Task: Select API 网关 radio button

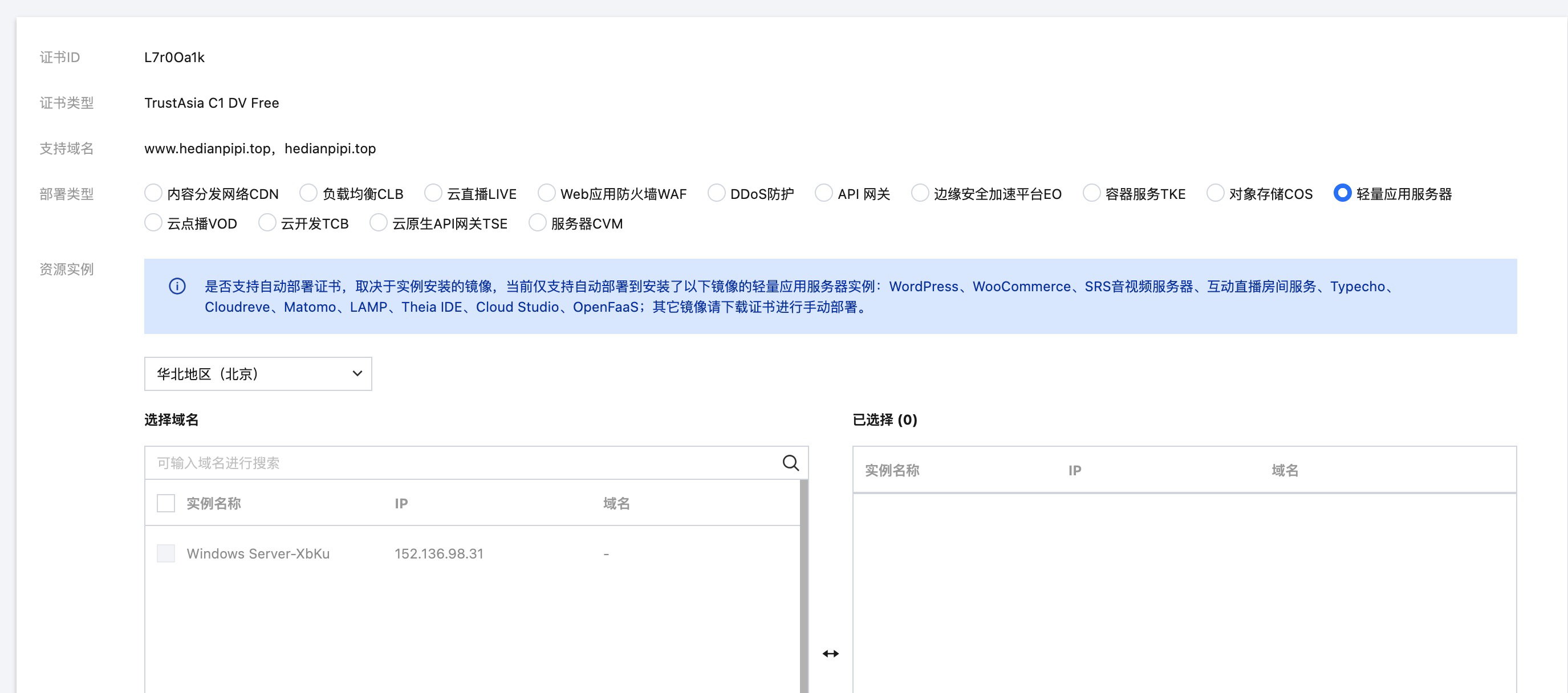Action: (823, 193)
